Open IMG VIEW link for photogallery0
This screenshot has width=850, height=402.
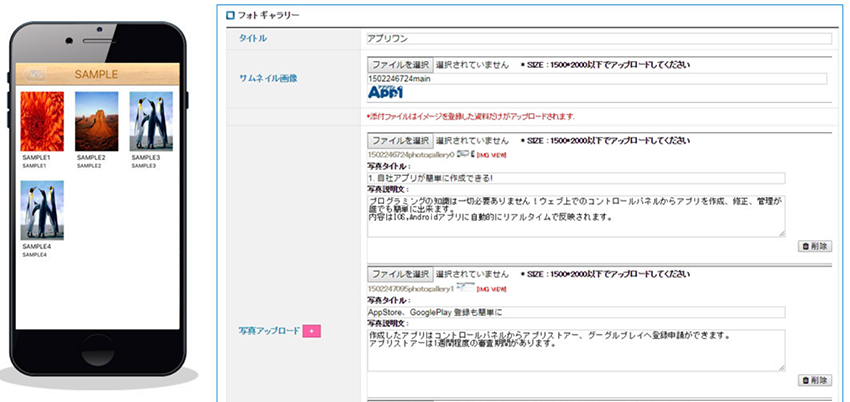click(491, 155)
